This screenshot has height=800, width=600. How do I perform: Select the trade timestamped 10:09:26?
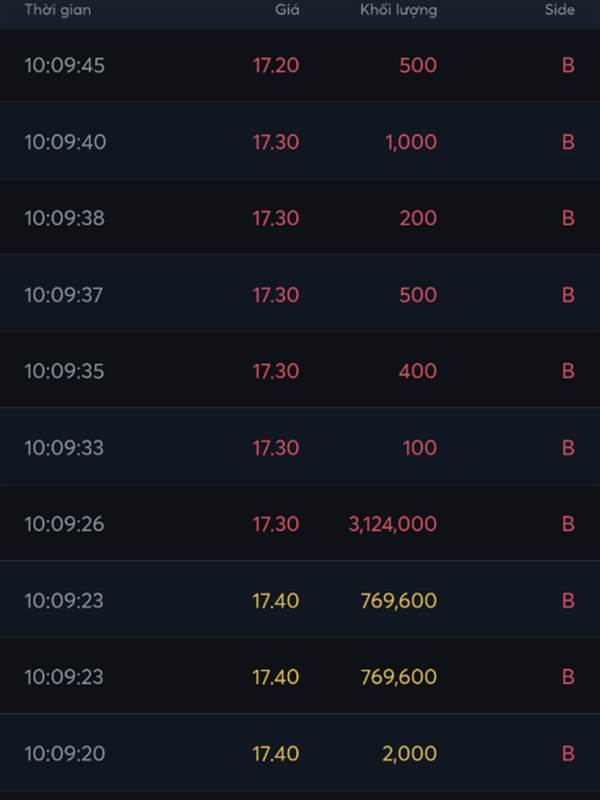click(x=300, y=524)
